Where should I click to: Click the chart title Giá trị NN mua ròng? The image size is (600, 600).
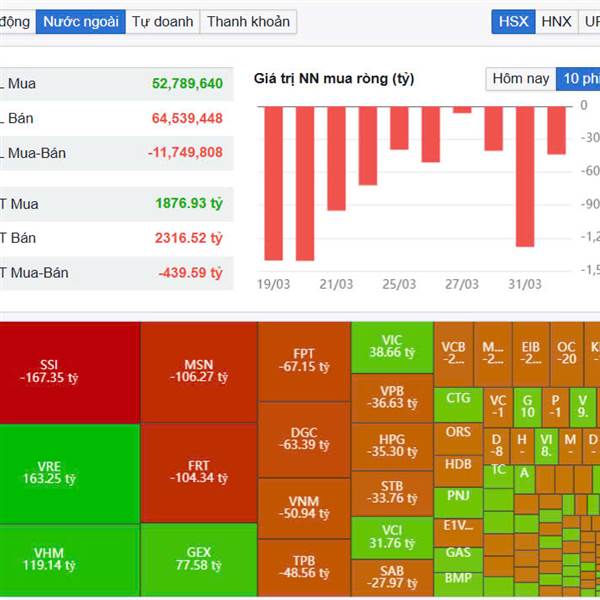[334, 79]
